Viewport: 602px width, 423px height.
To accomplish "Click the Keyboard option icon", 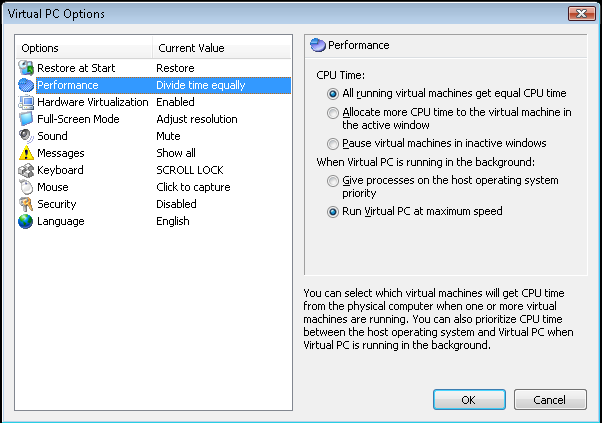I will 26,170.
